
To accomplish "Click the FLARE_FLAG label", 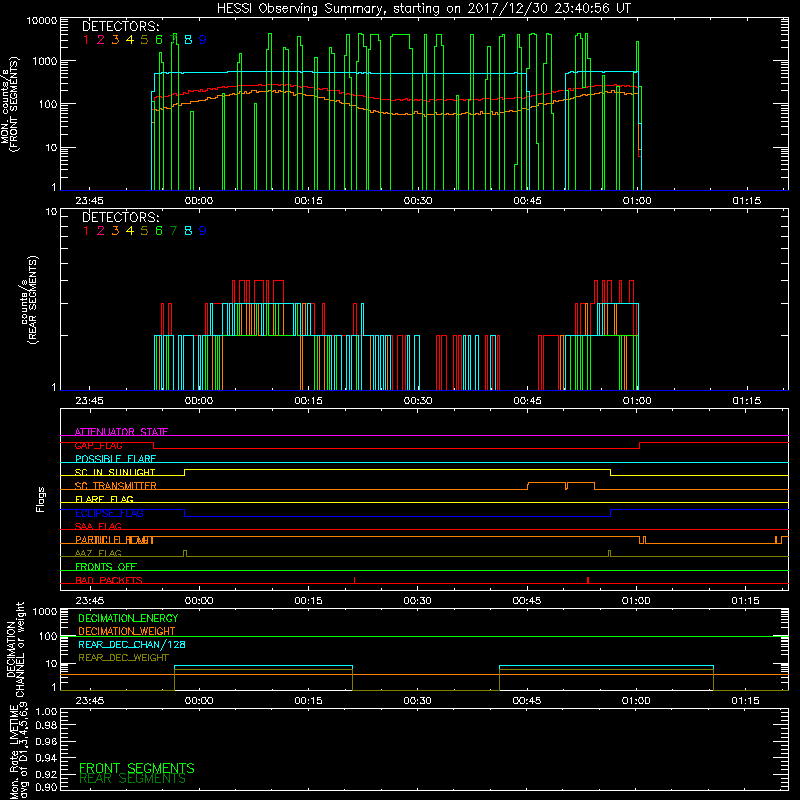I will pyautogui.click(x=104, y=499).
